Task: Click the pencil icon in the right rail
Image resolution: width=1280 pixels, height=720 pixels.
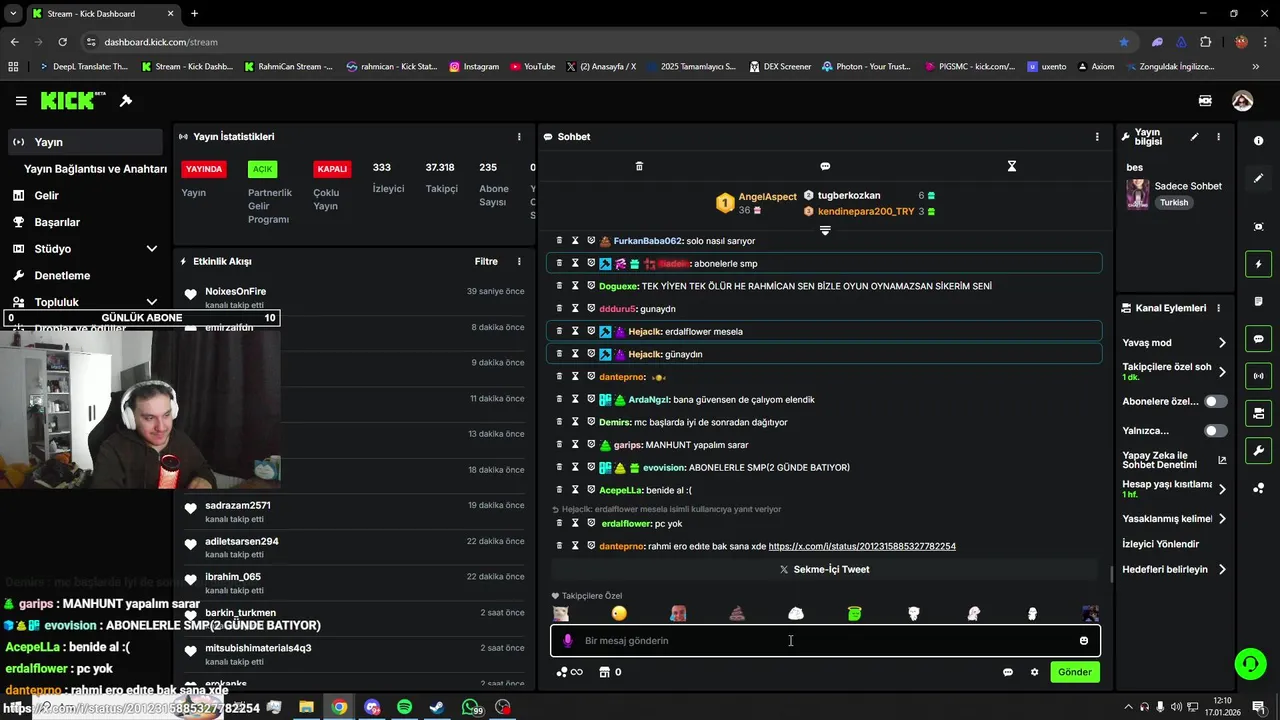Action: tap(1258, 178)
